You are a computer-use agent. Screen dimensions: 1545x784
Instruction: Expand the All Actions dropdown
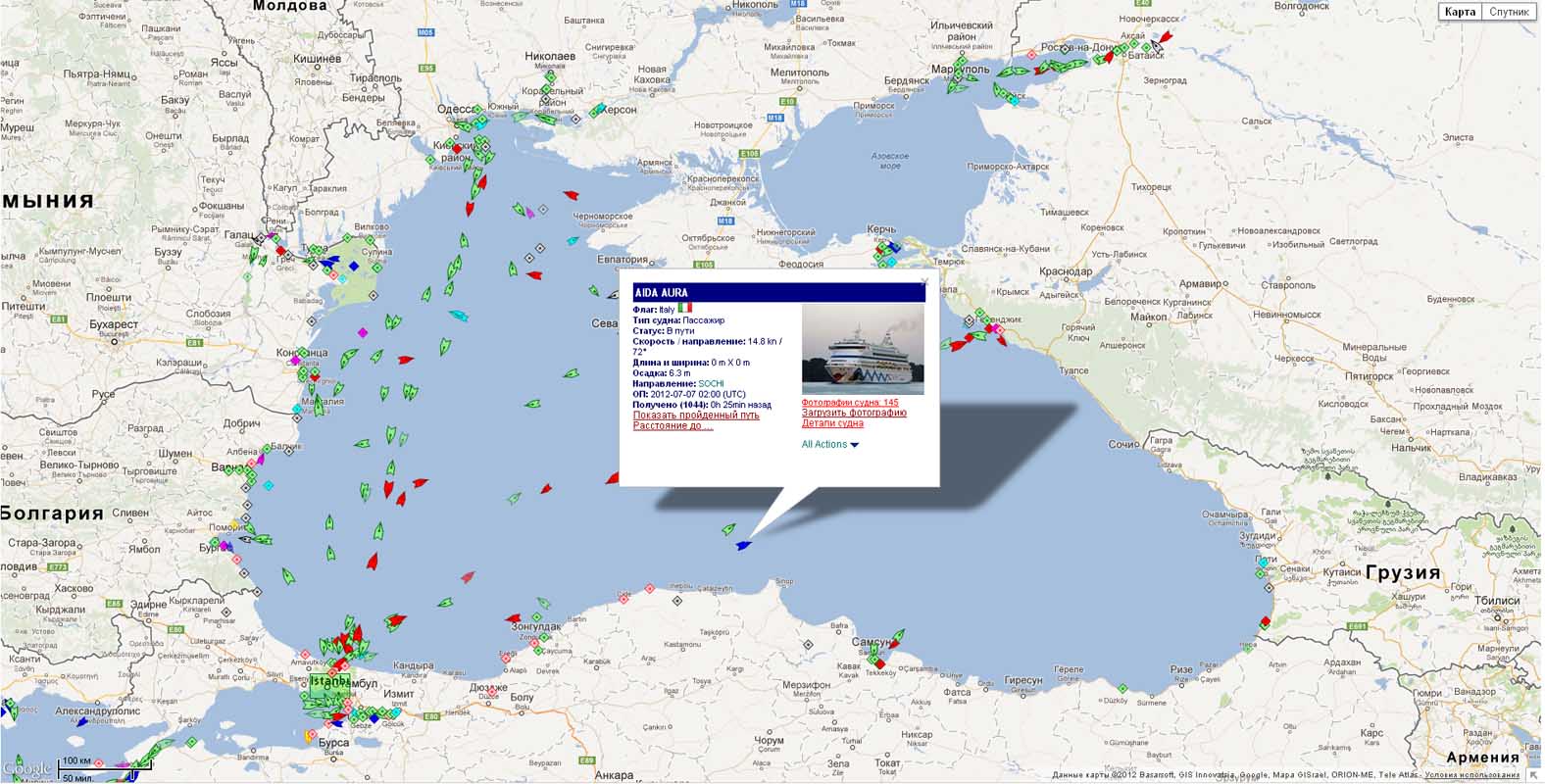pyautogui.click(x=829, y=445)
